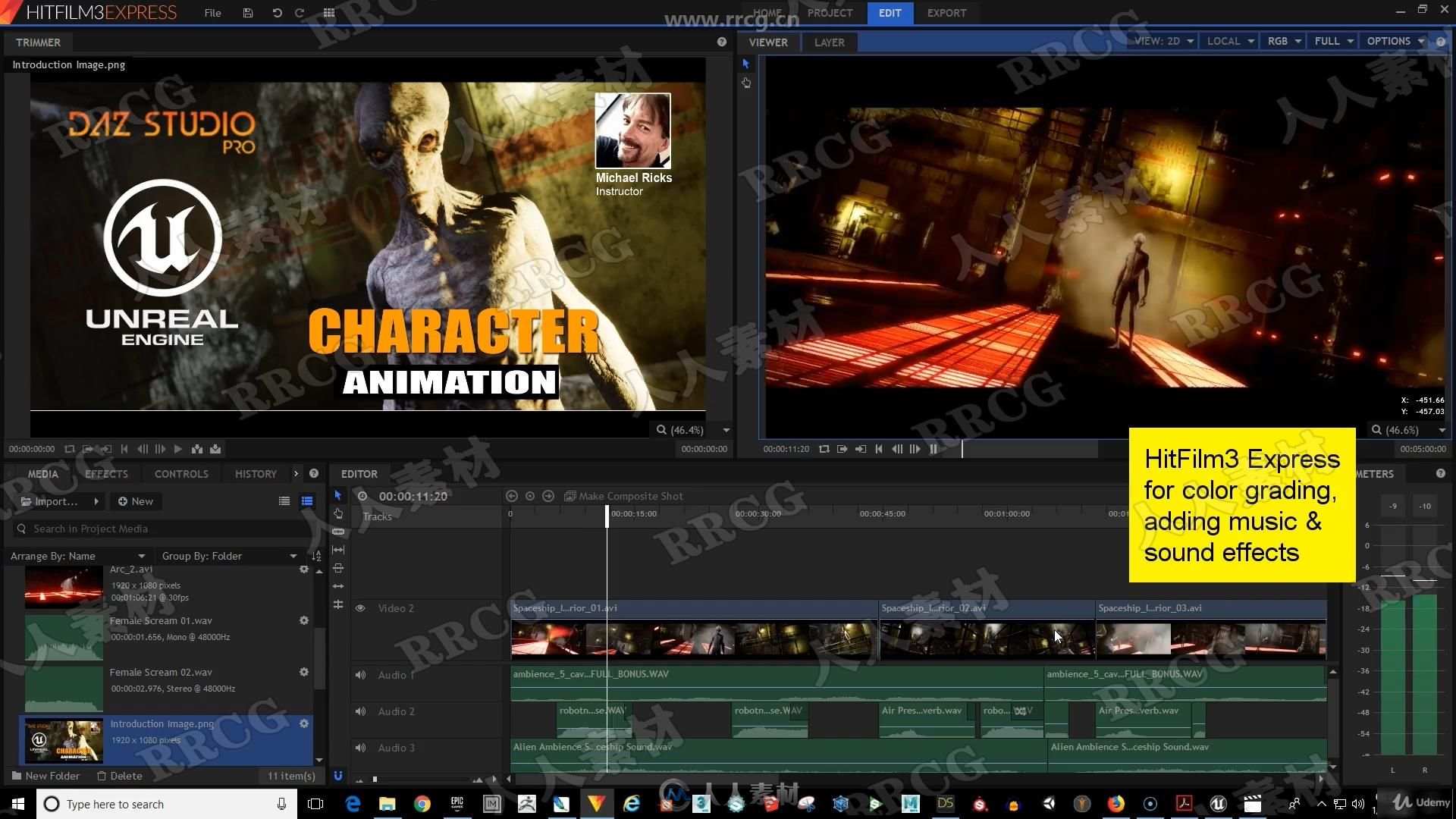
Task: Open the FULL quality dropdown
Action: point(1334,41)
